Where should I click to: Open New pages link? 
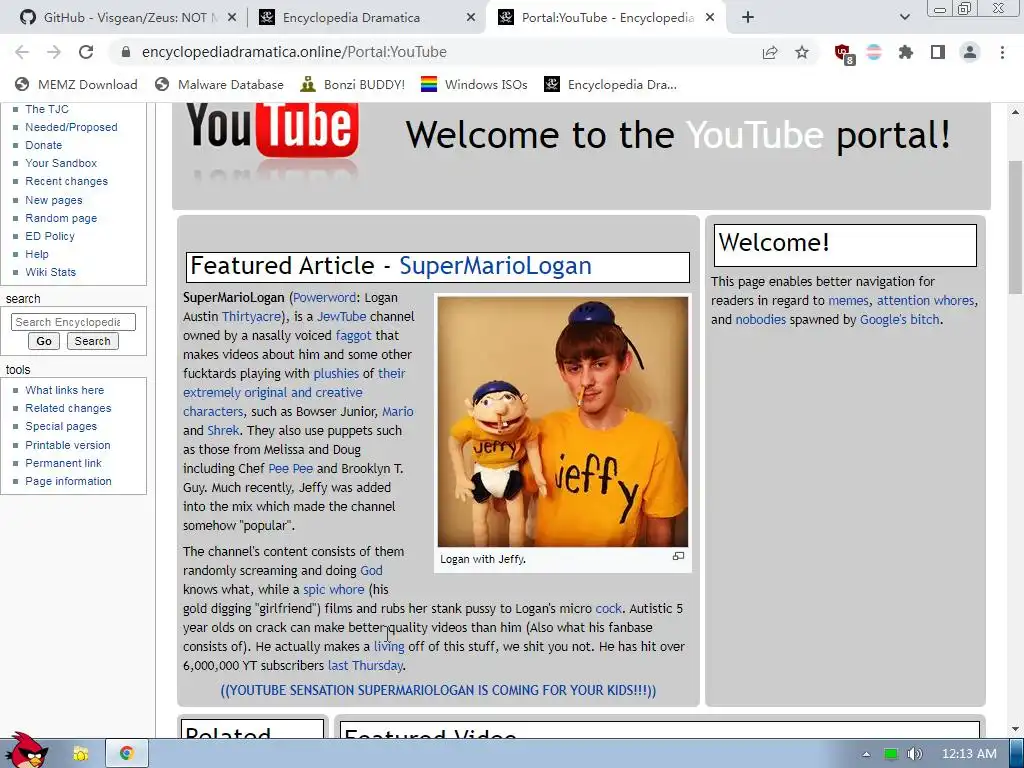coord(54,200)
